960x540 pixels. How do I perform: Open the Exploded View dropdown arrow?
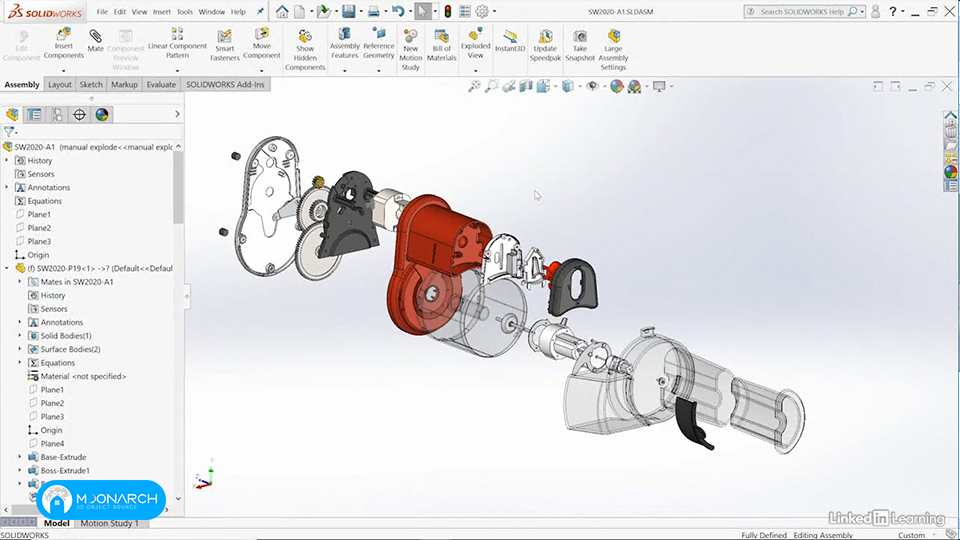click(x=476, y=70)
